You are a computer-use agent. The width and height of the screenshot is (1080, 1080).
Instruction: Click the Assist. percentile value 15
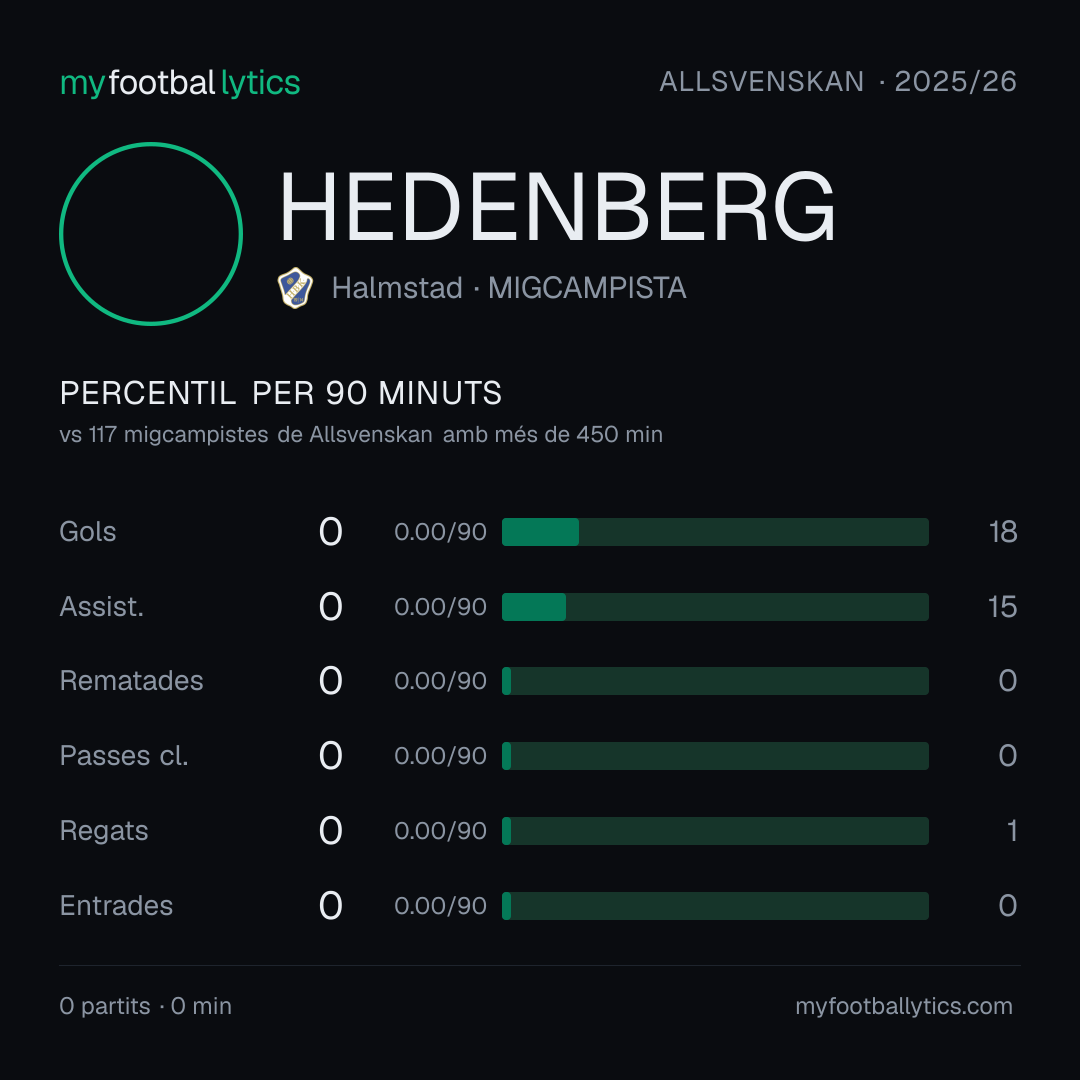(1003, 607)
